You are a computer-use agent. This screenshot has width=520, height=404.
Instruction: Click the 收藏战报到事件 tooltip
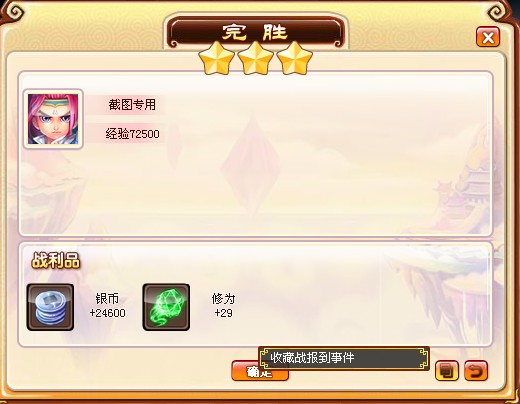tap(344, 358)
